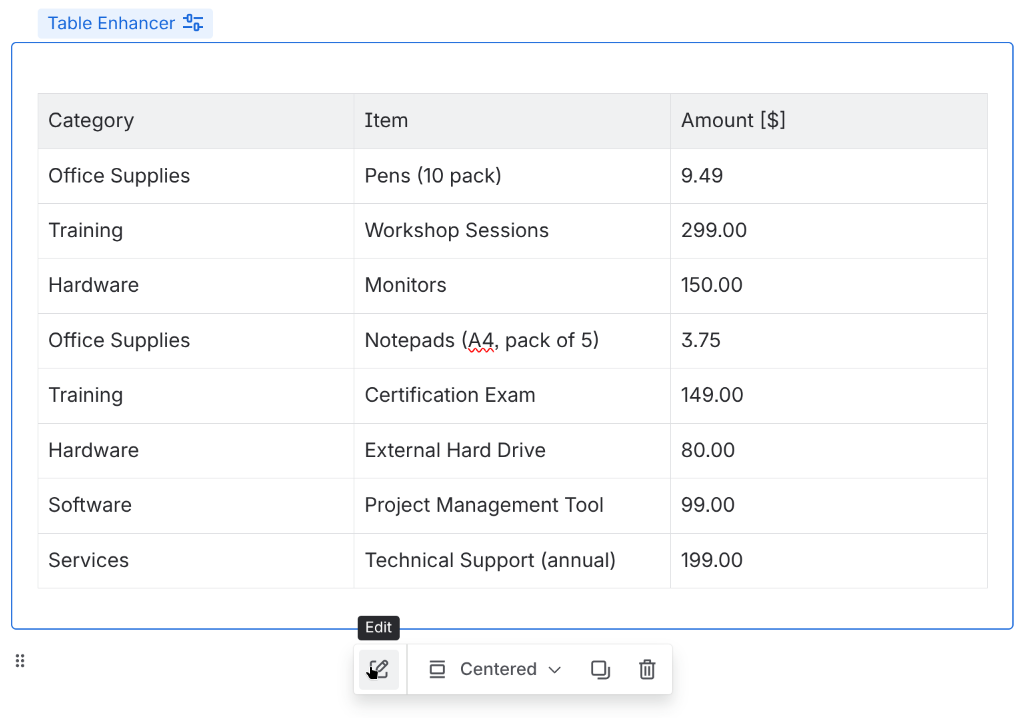Viewport: 1026px width, 718px height.
Task: Select the Certification Exam cell
Action: (450, 396)
